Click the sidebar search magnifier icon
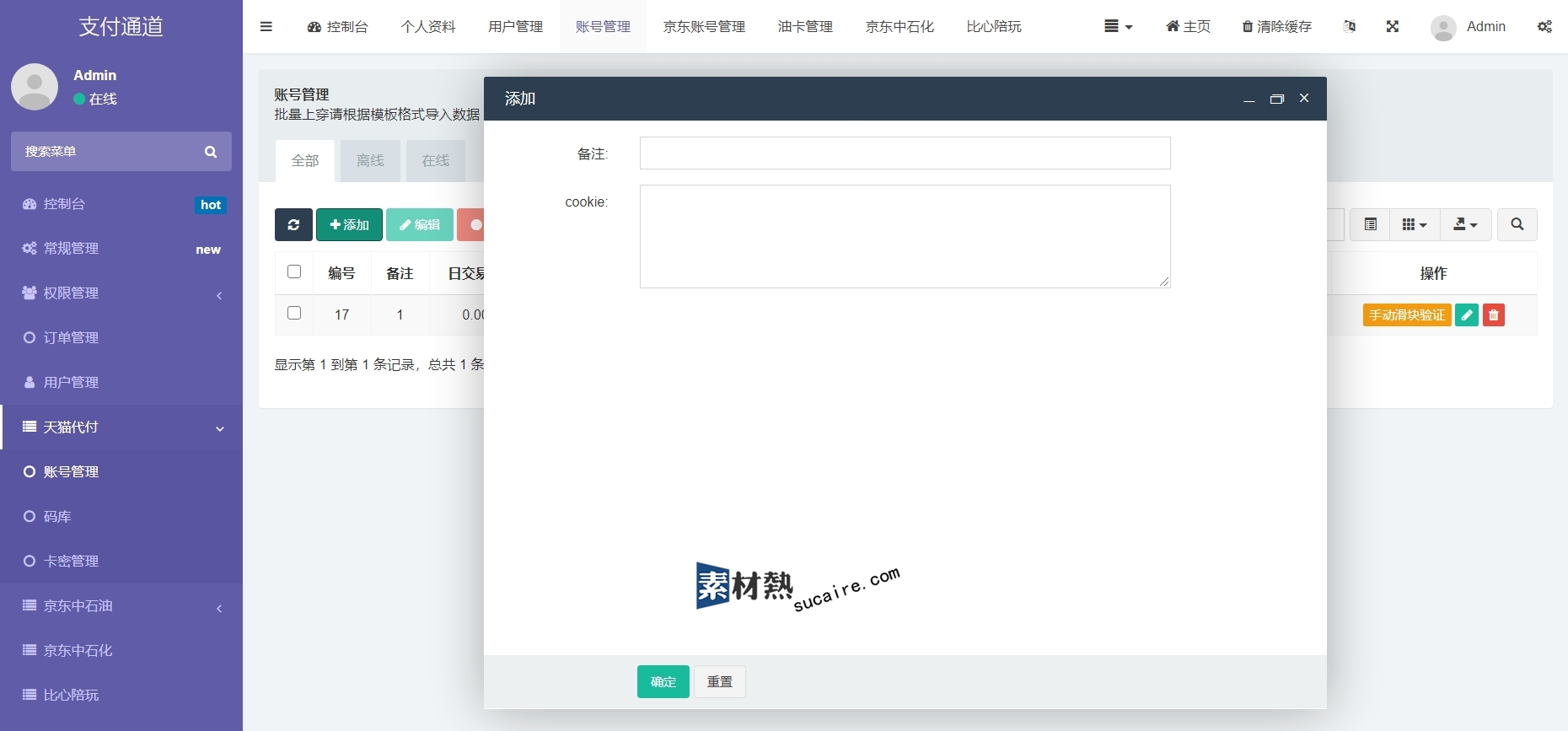The height and width of the screenshot is (731, 1568). tap(211, 152)
